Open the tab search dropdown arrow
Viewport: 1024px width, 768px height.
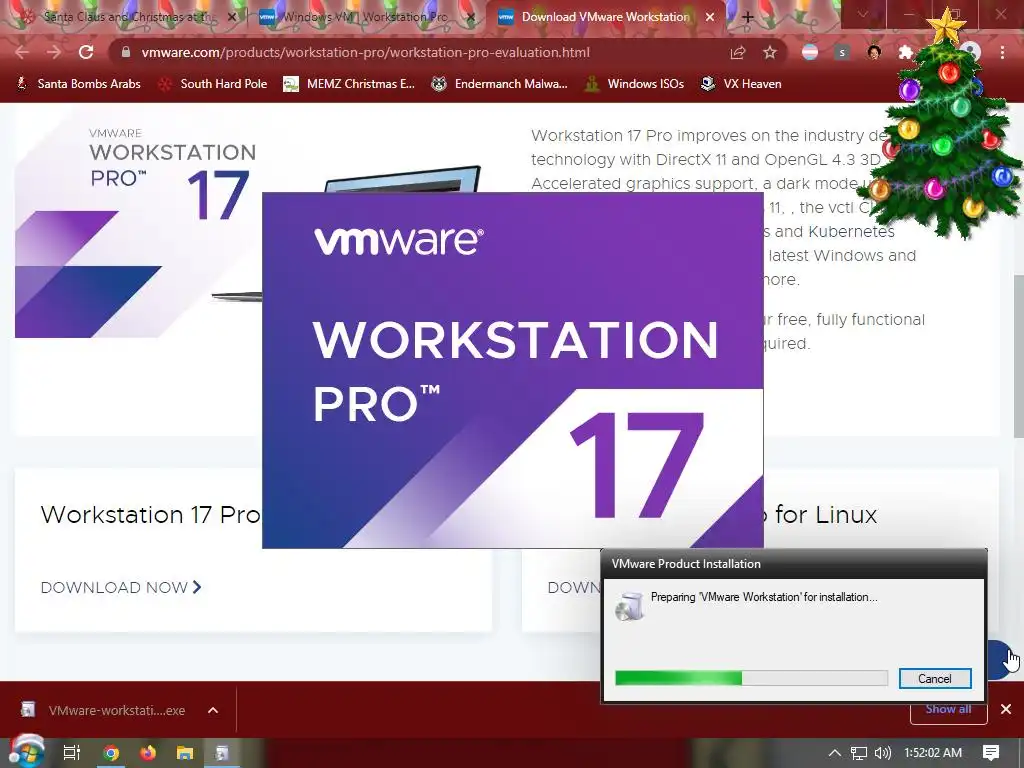[x=862, y=14]
